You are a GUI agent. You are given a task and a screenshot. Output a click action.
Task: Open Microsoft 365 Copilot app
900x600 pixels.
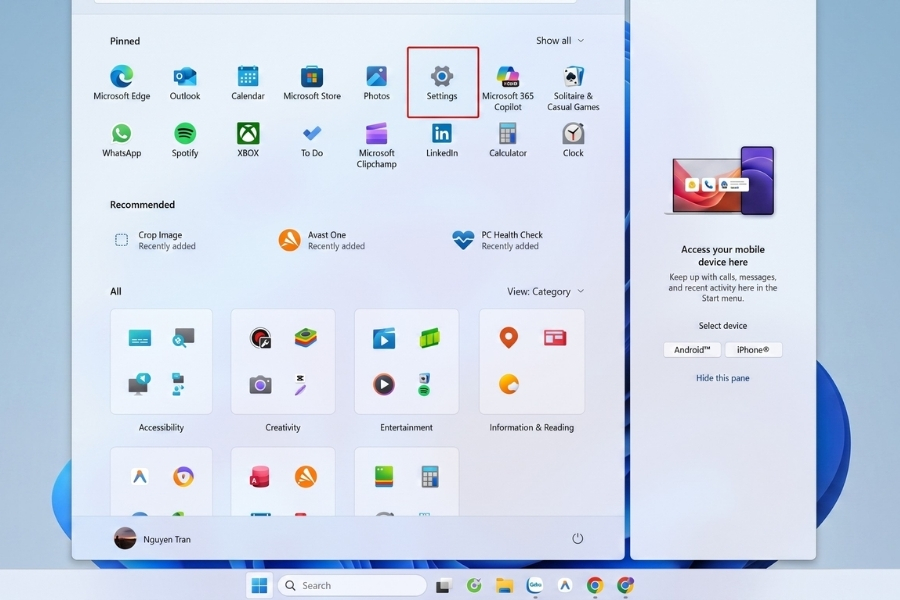[x=507, y=88]
